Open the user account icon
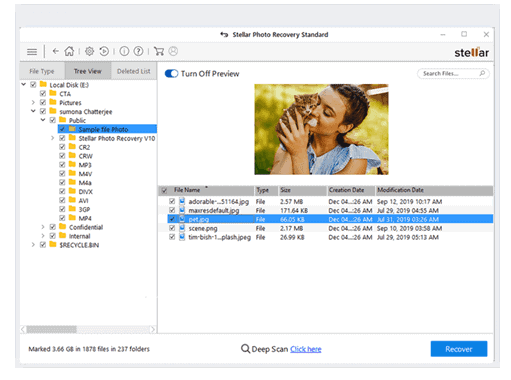The width and height of the screenshot is (511, 380). click(173, 51)
